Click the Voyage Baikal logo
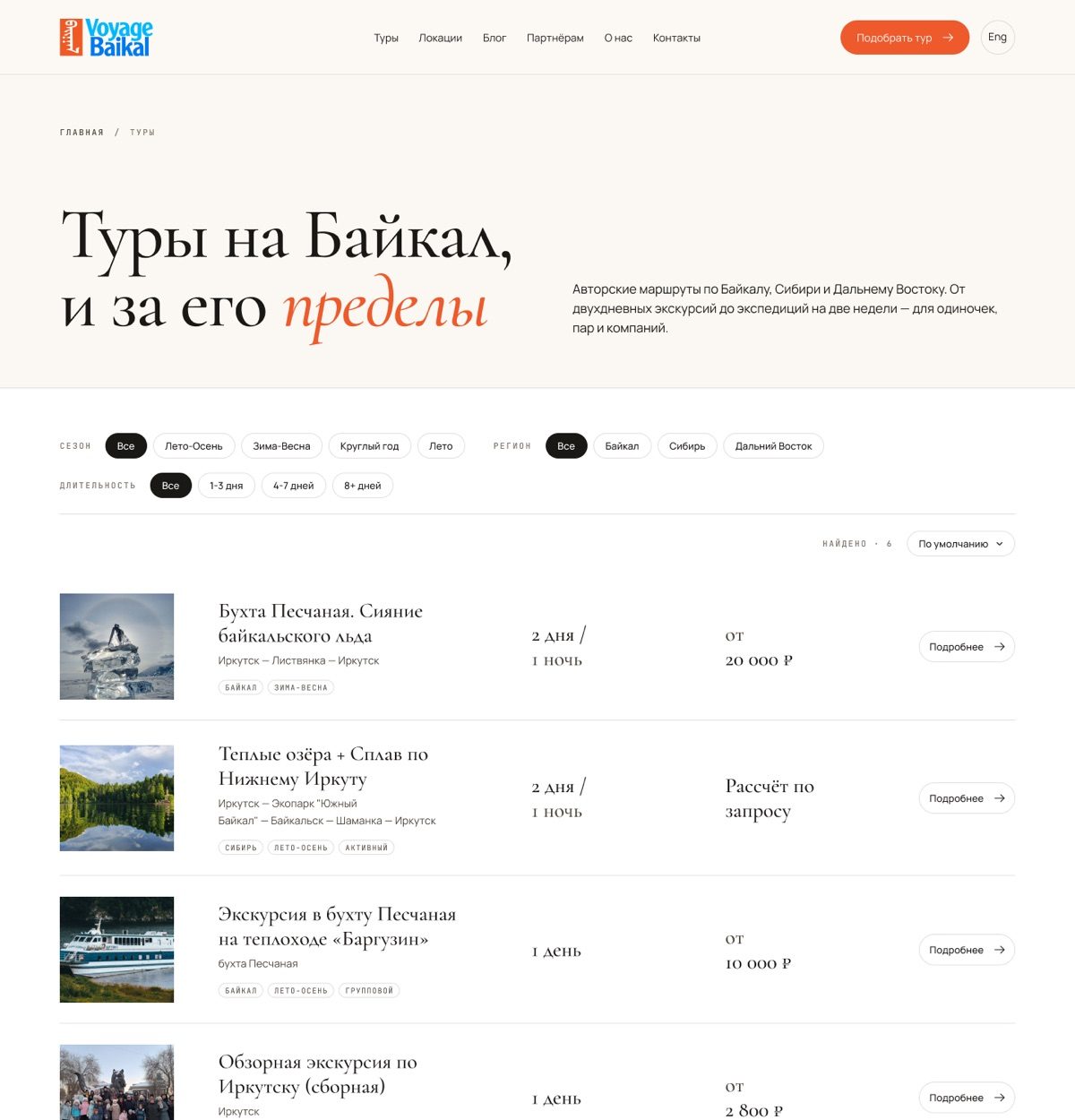This screenshot has width=1075, height=1120. point(106,38)
